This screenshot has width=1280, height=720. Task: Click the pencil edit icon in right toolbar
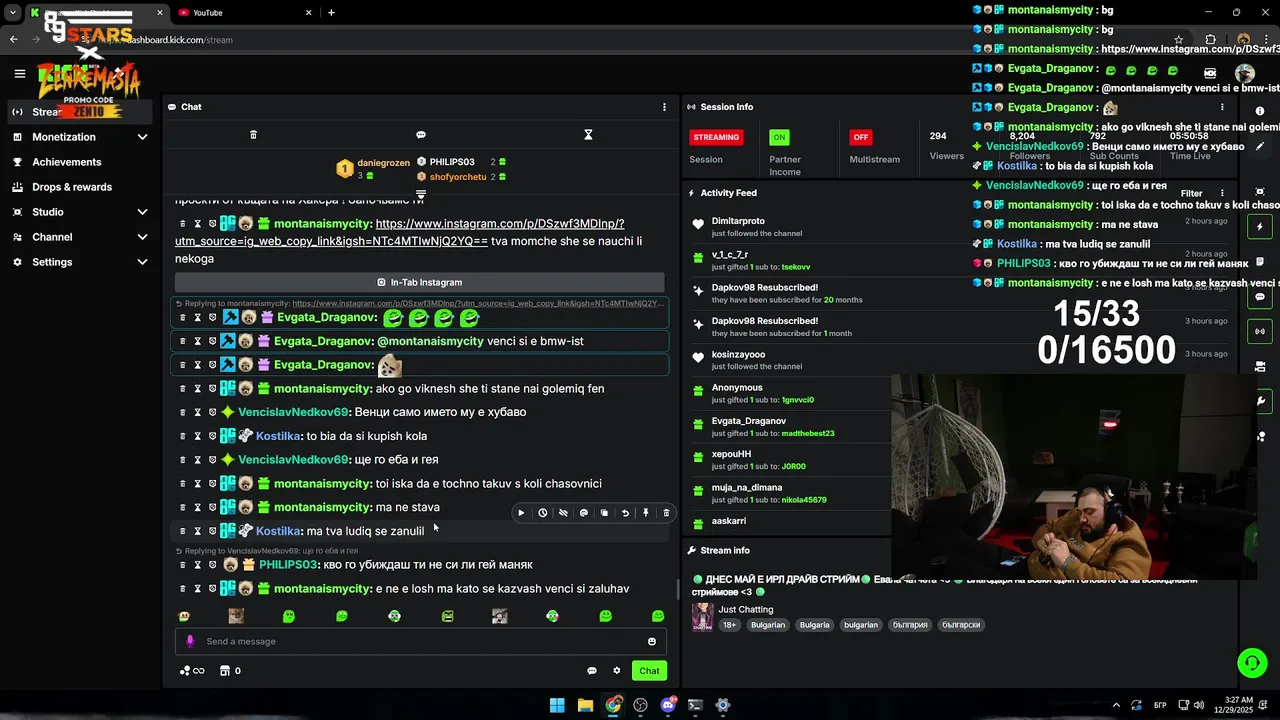coord(1260,147)
